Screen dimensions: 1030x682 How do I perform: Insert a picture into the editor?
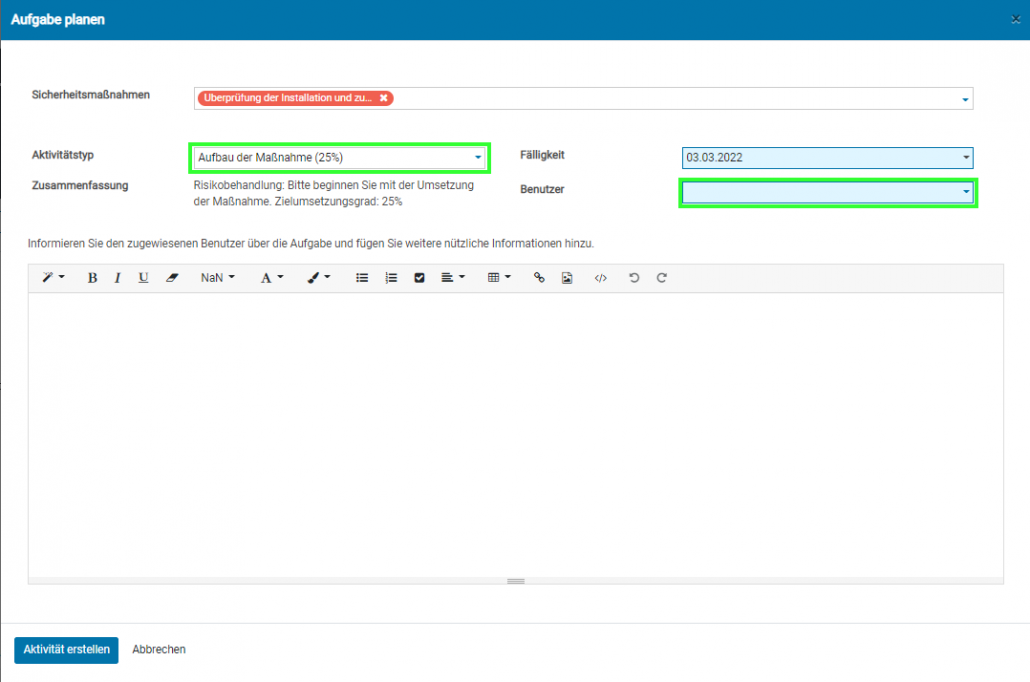[567, 278]
